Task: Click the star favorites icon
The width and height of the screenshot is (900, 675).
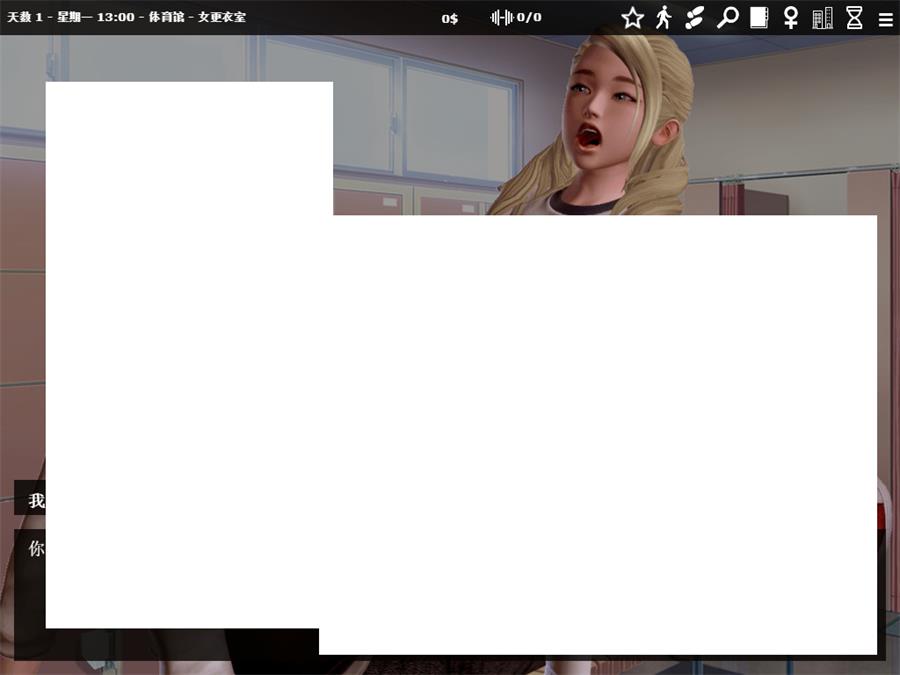Action: click(x=632, y=18)
